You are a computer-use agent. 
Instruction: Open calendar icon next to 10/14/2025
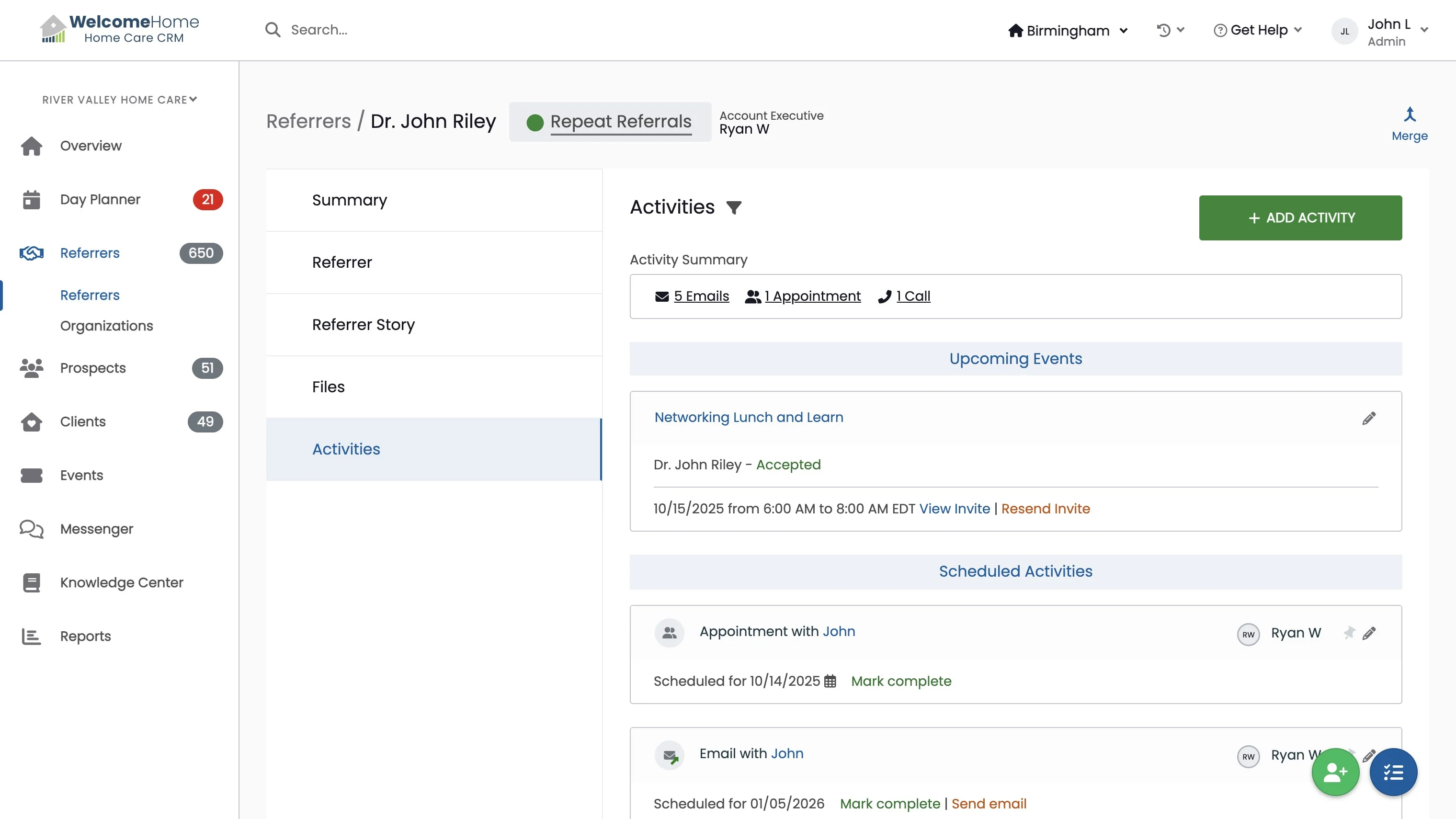pos(830,681)
